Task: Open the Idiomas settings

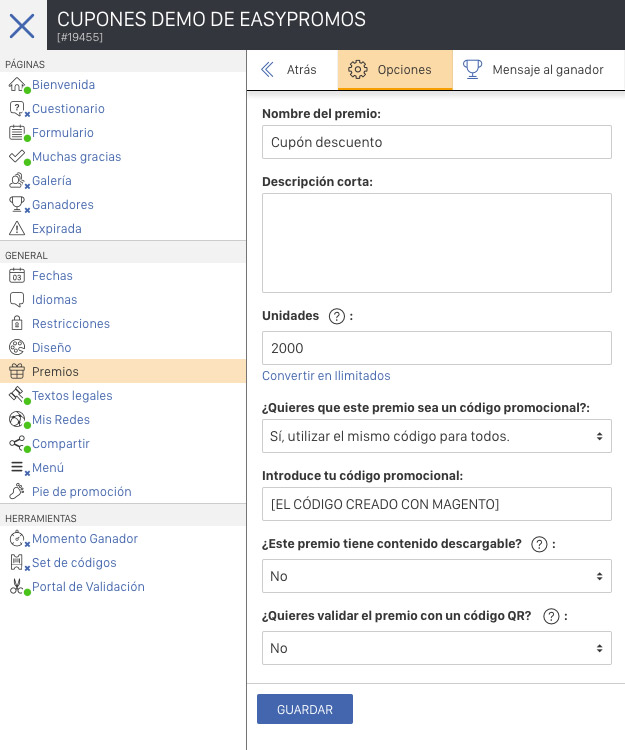Action: pyautogui.click(x=55, y=299)
